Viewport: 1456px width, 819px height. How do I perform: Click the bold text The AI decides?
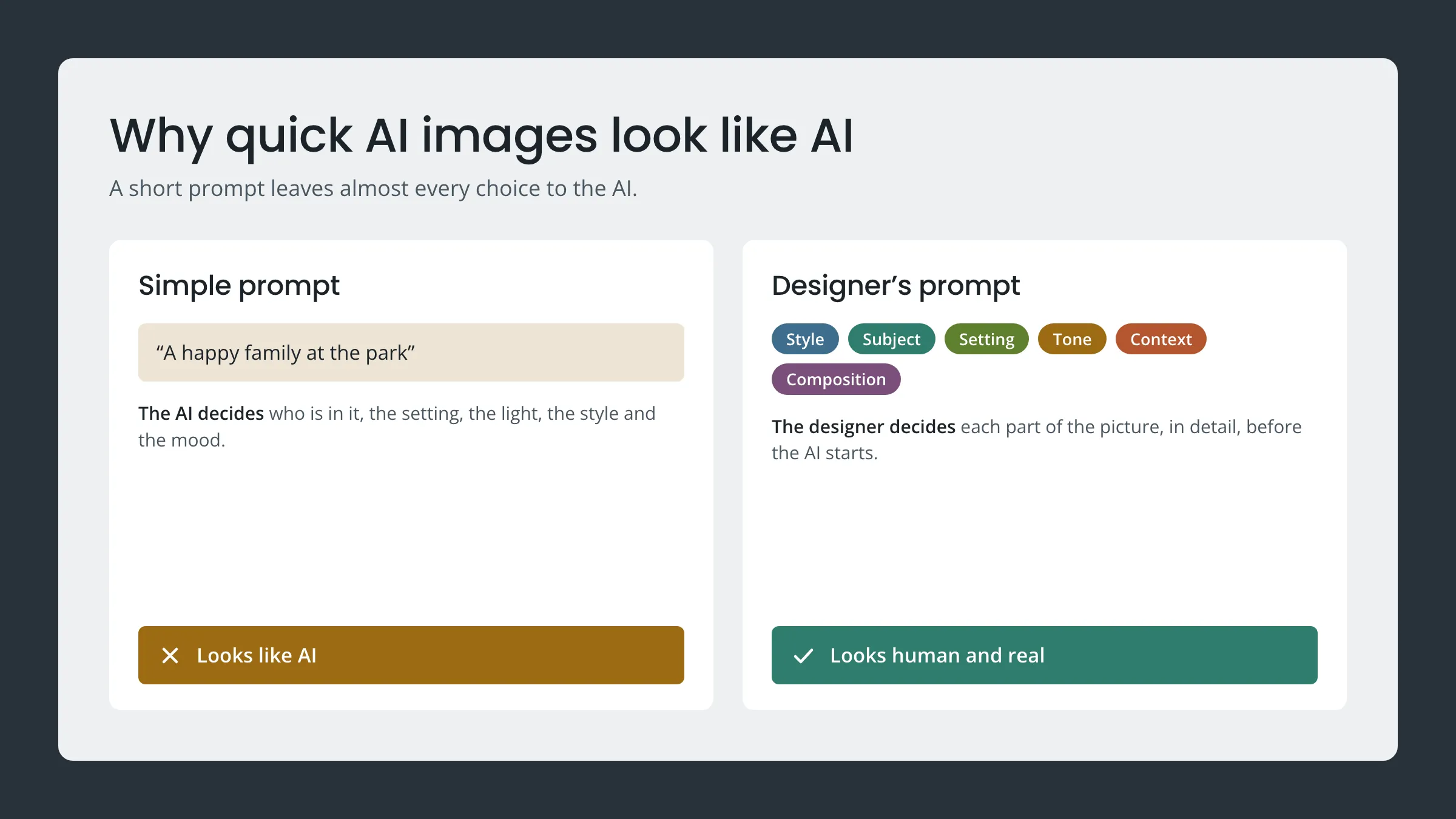click(x=201, y=414)
